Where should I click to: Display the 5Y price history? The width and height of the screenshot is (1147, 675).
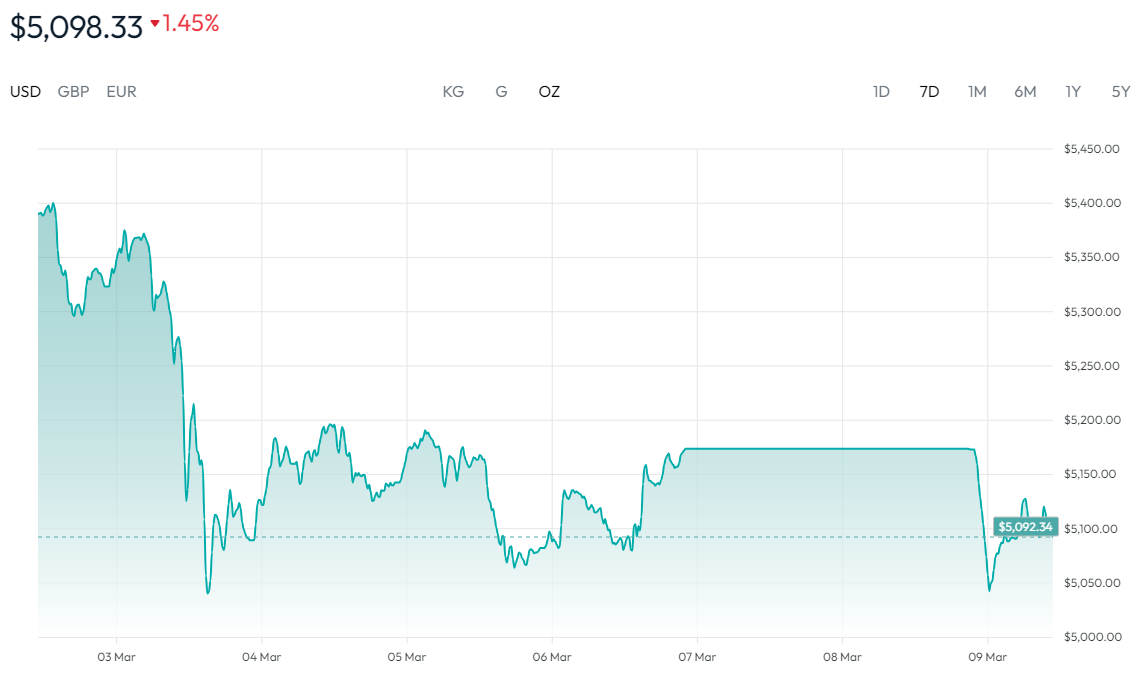click(1121, 92)
